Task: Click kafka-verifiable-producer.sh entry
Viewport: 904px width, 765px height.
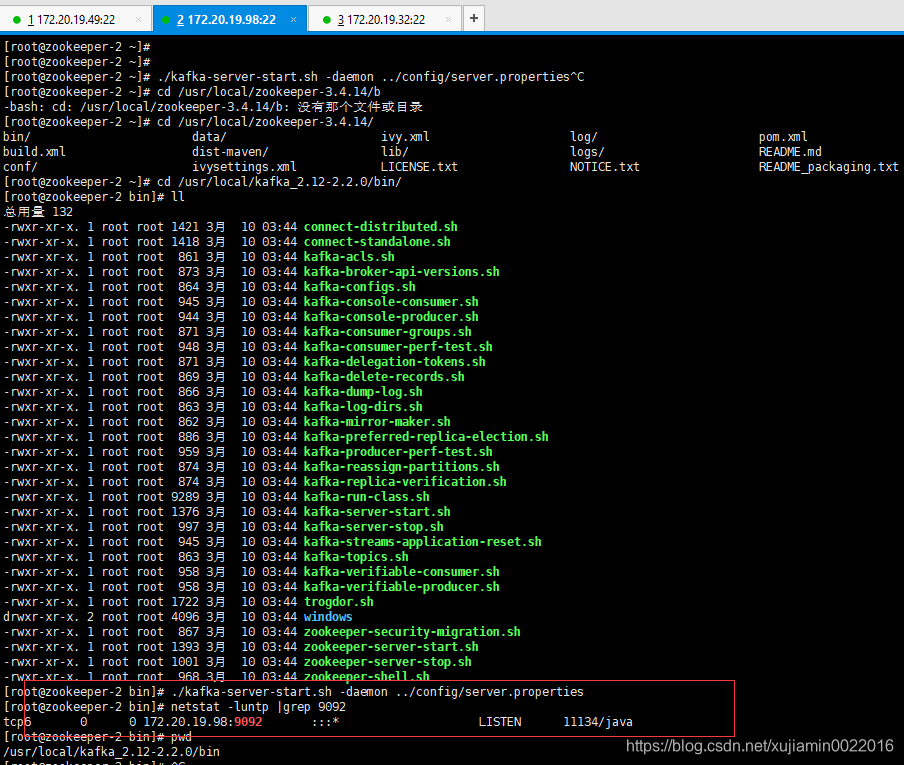Action: [x=402, y=586]
